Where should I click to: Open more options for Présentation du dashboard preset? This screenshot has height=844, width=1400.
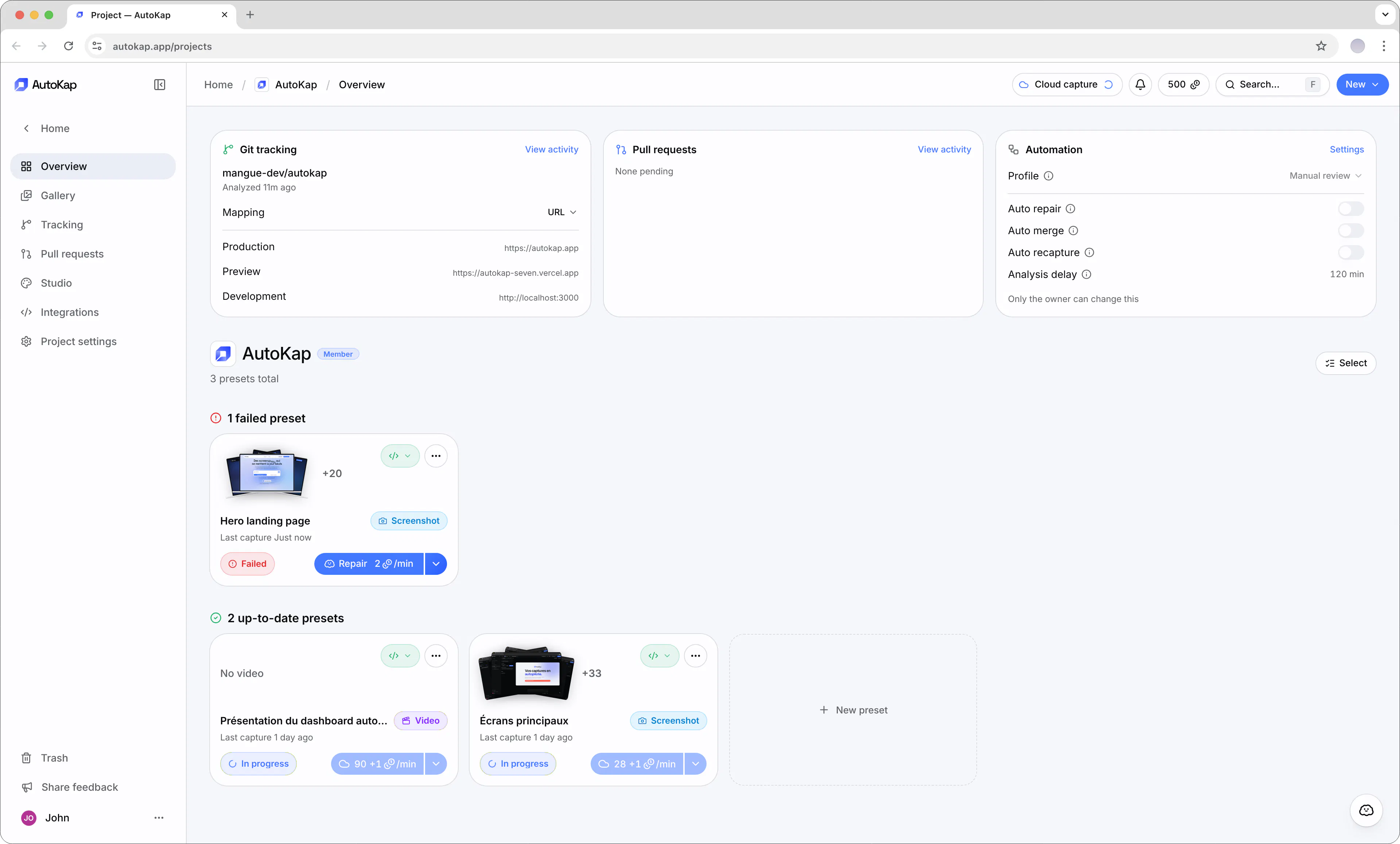[436, 655]
